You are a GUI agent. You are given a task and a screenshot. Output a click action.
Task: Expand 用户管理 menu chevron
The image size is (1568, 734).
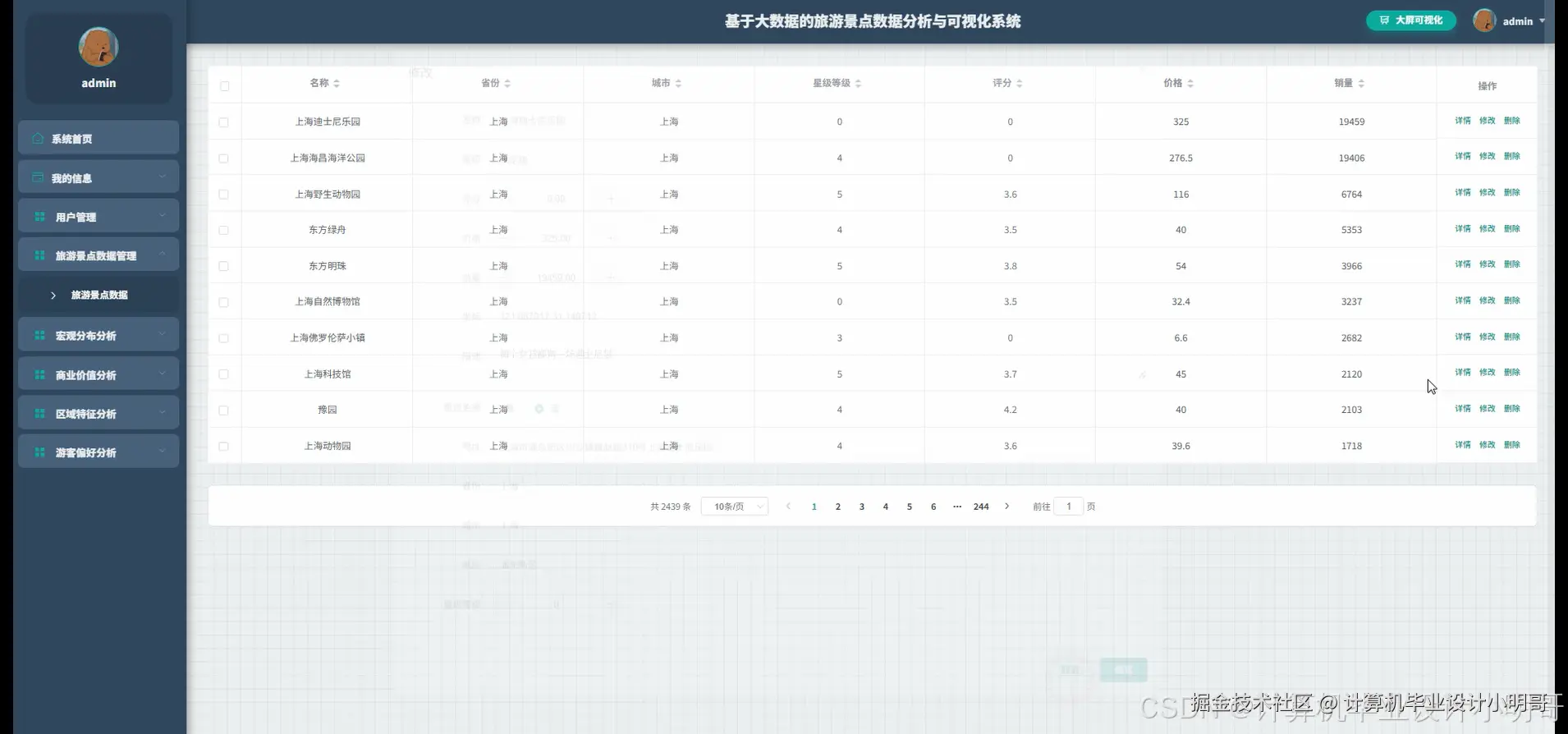162,216
